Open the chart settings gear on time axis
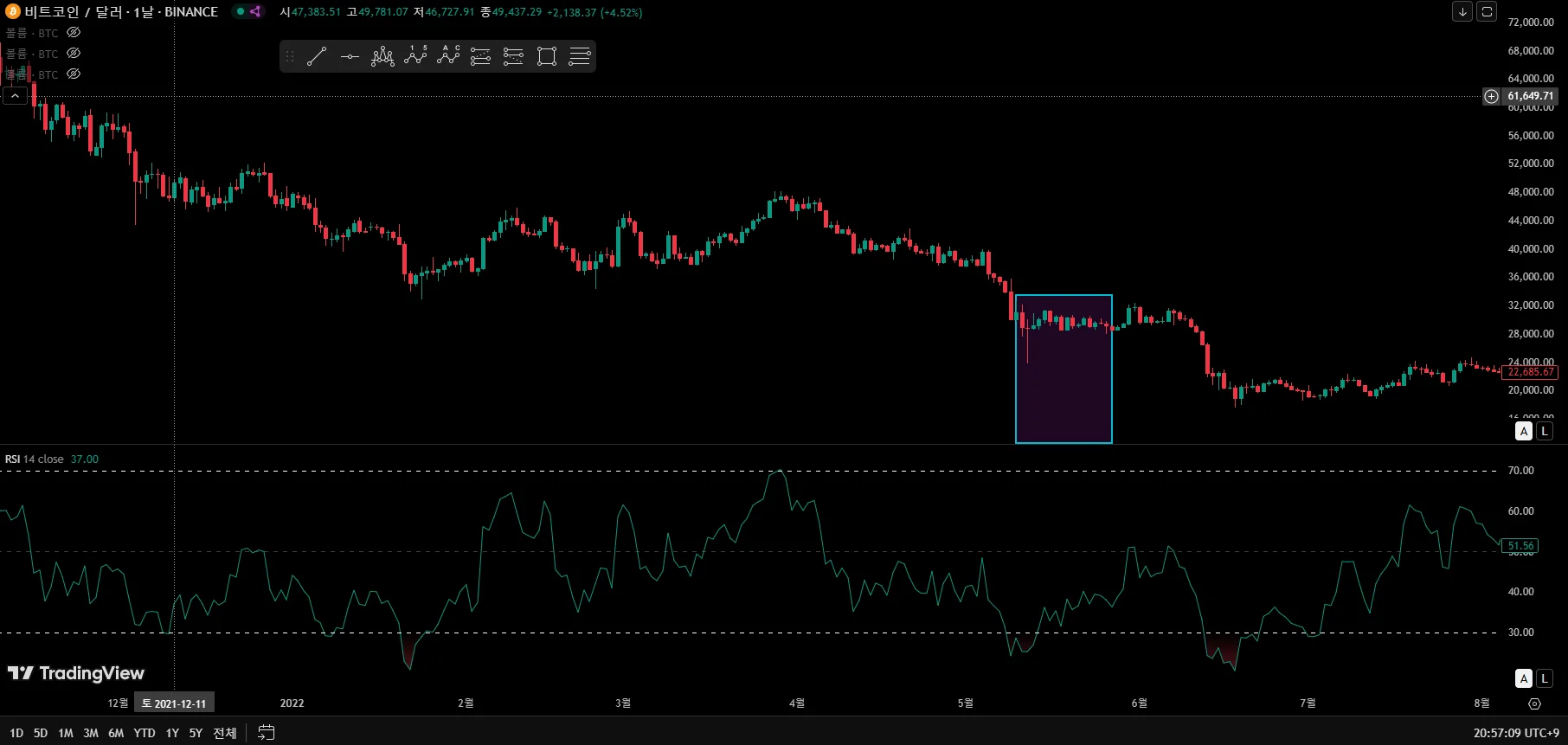Screen dimensions: 1568x745 click(1534, 703)
